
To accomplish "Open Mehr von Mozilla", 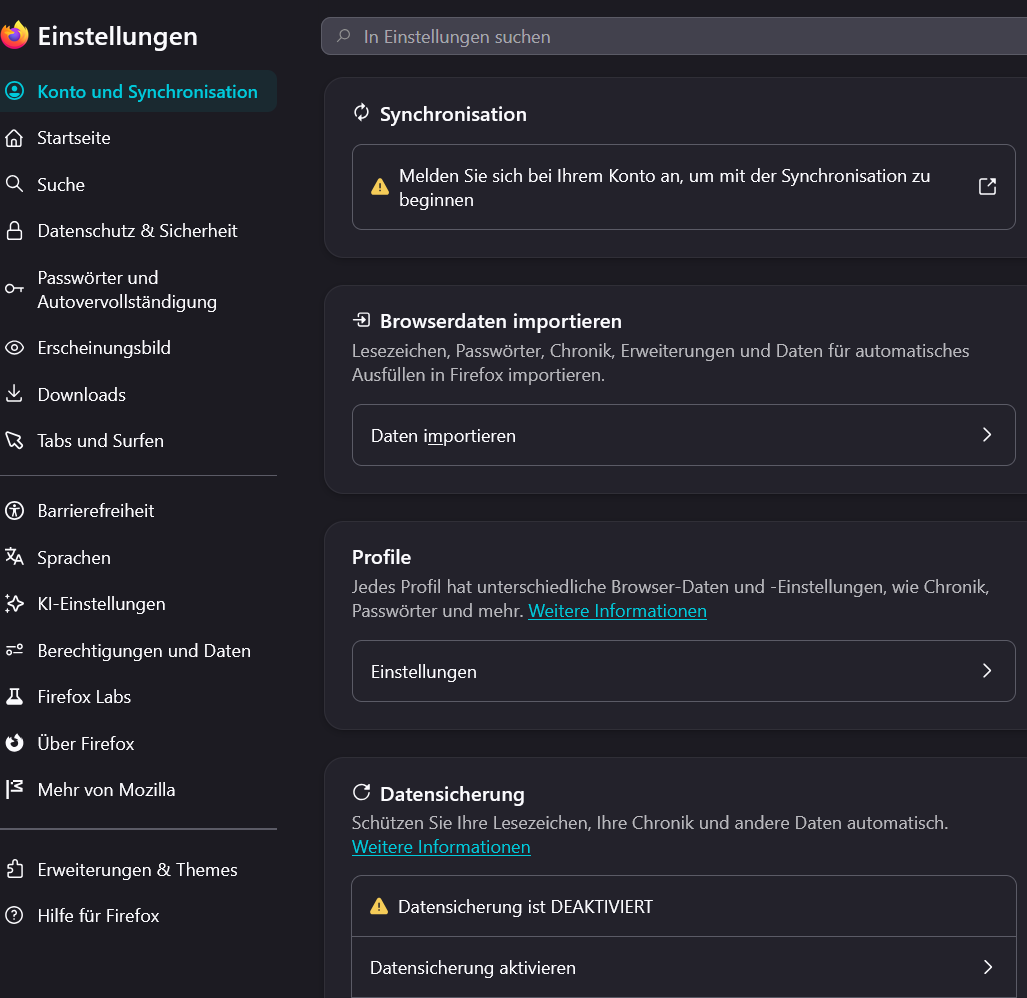I will [138, 790].
